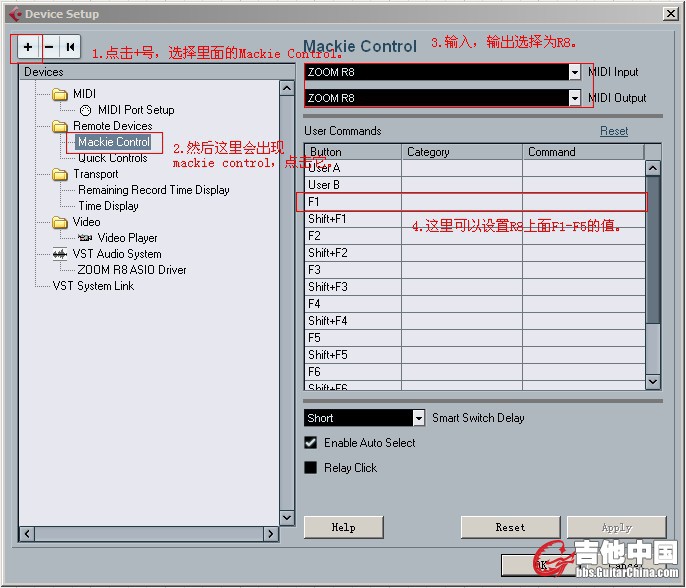686x588 pixels.
Task: Click the commands list scrollbar down arrow
Action: pos(653,381)
